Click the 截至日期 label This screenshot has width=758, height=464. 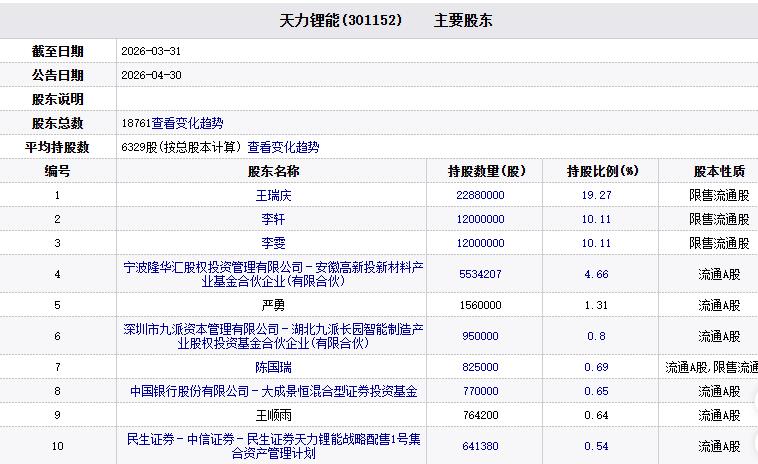pyautogui.click(x=58, y=51)
